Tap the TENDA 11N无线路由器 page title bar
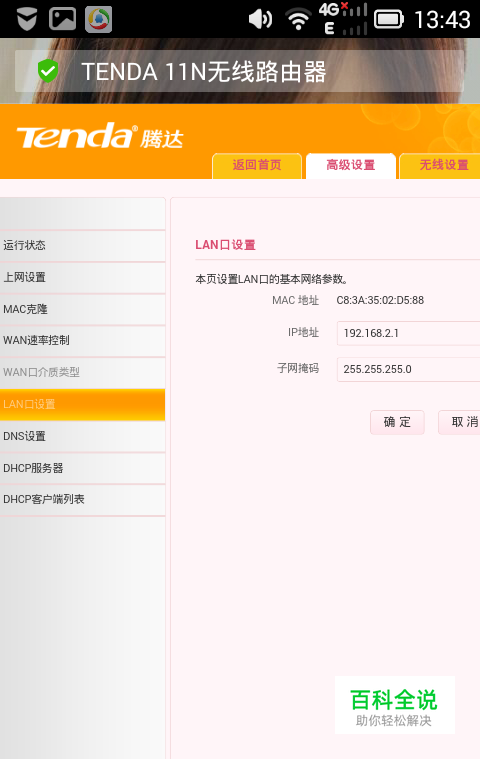This screenshot has height=759, width=480. tap(240, 71)
